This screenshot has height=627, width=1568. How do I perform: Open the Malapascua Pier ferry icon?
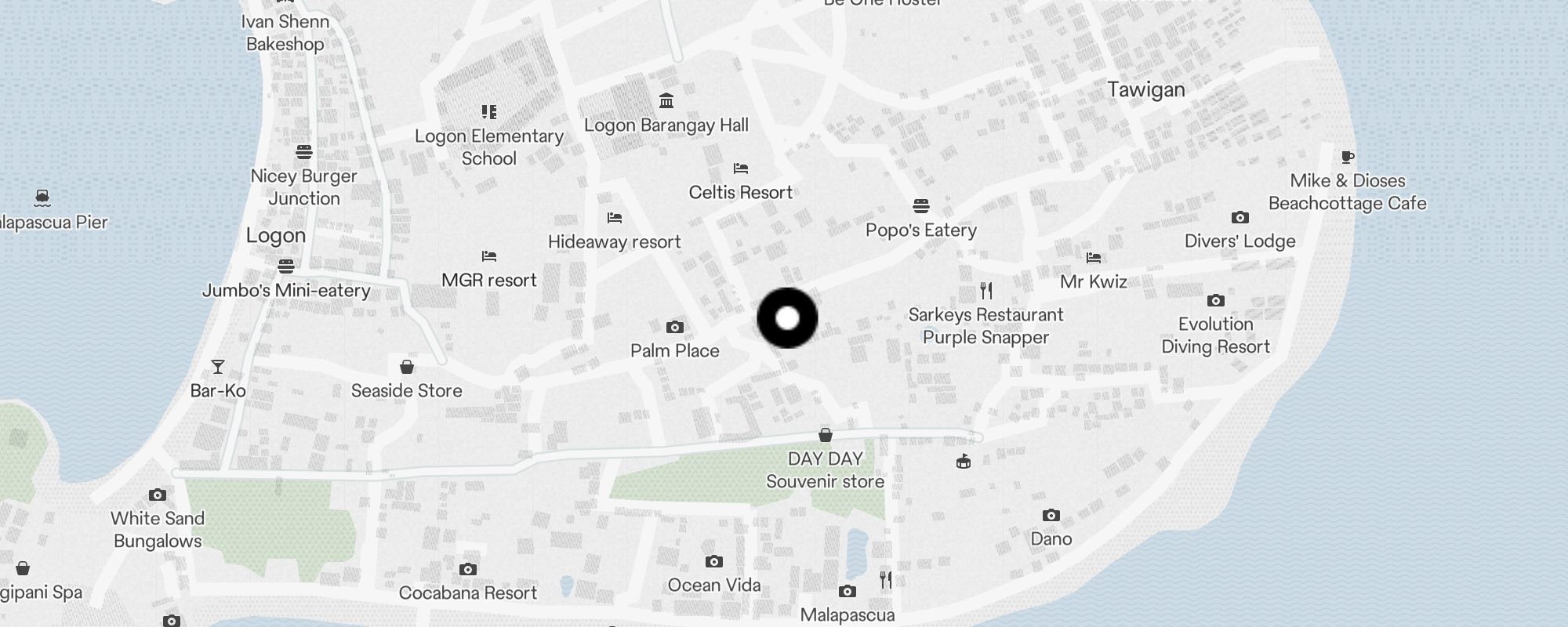click(x=42, y=198)
